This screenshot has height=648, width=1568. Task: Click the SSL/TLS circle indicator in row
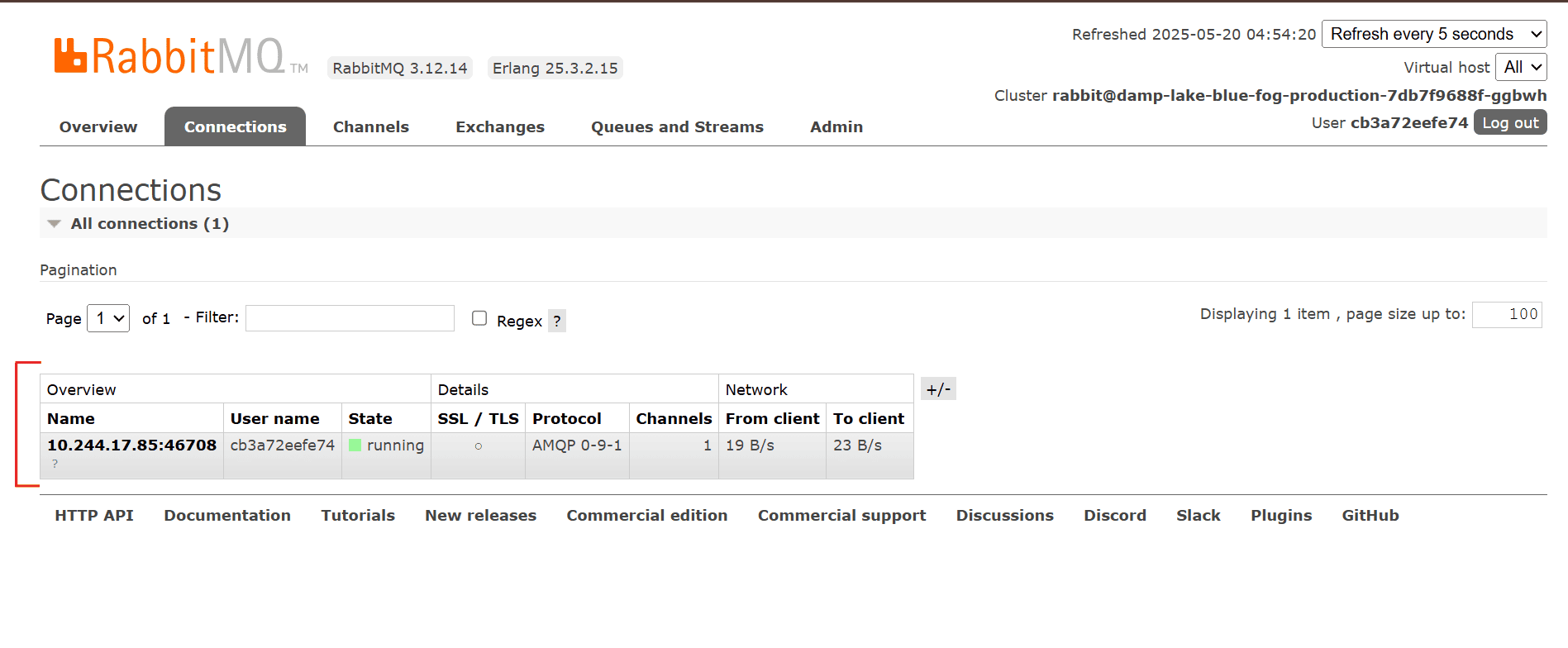pos(478,446)
